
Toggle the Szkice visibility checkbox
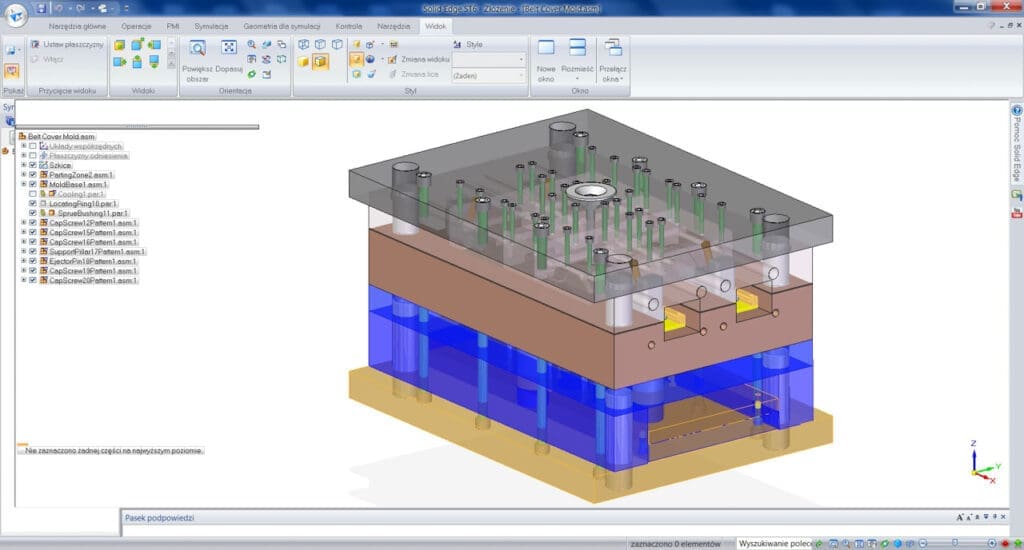(33, 165)
